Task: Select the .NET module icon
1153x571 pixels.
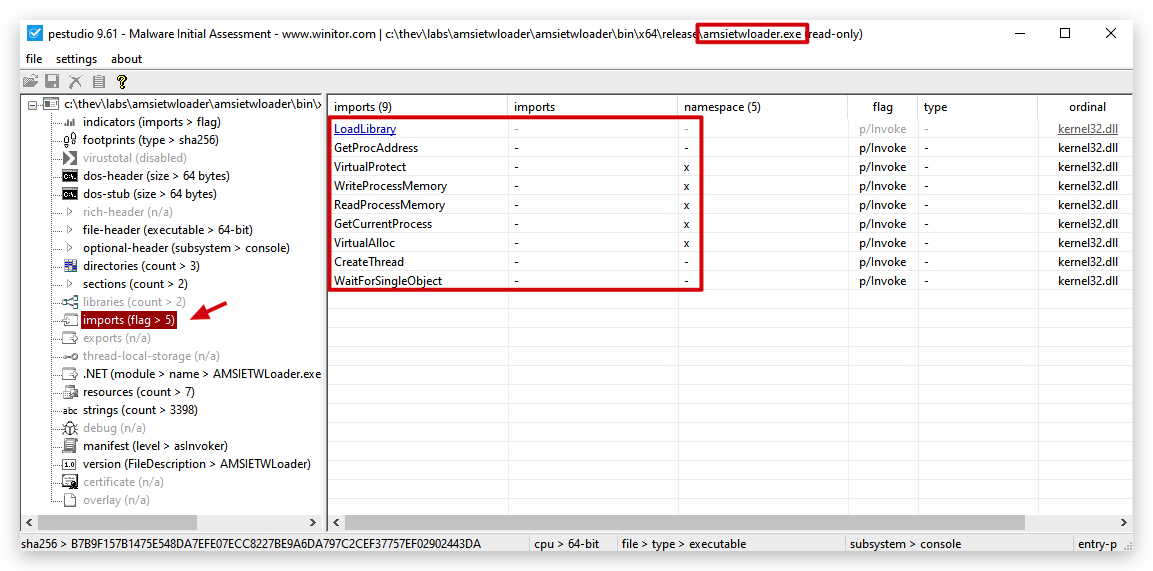Action: (x=70, y=374)
